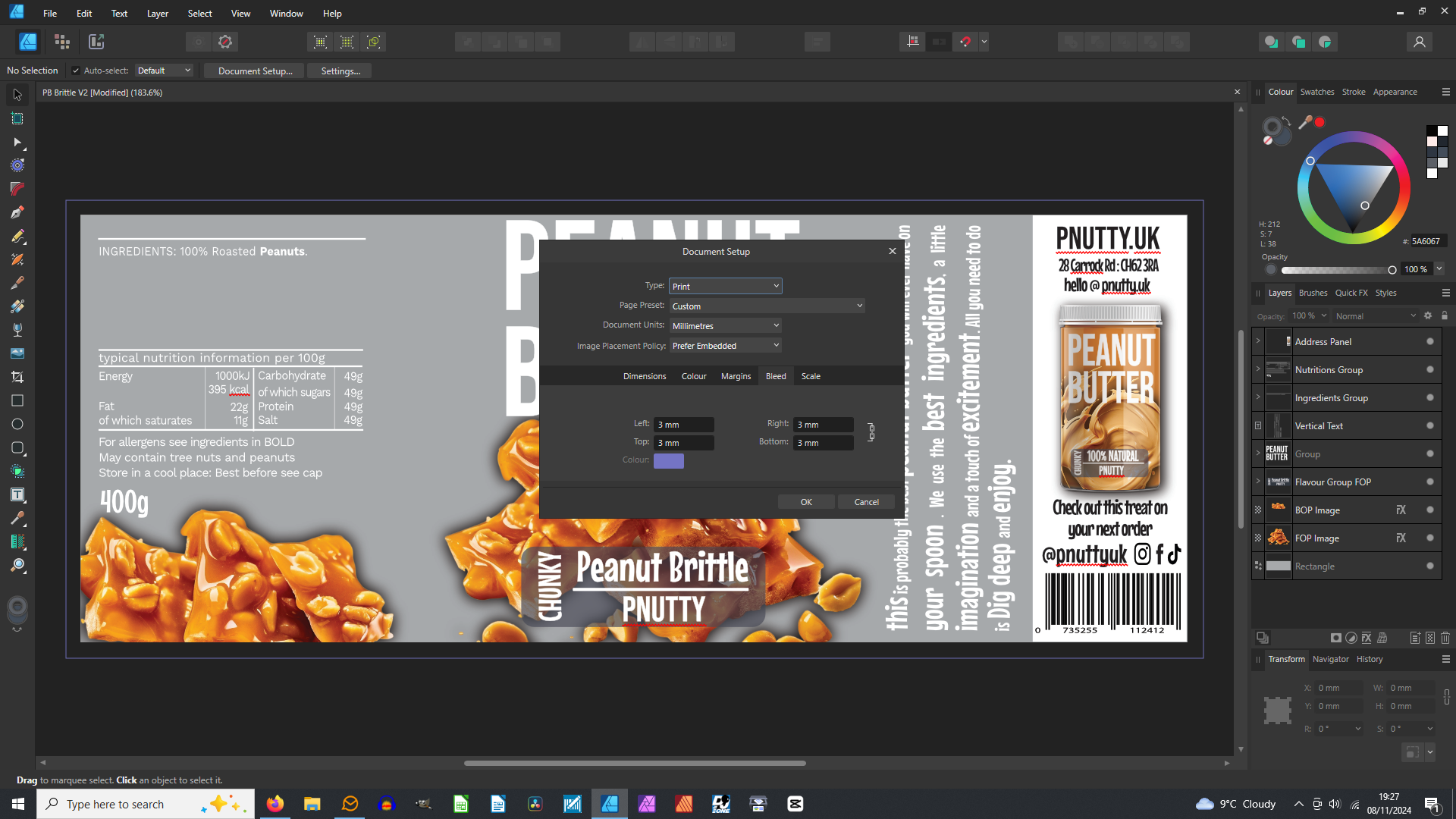Select the Node tool
The image size is (1456, 819).
pos(17,142)
